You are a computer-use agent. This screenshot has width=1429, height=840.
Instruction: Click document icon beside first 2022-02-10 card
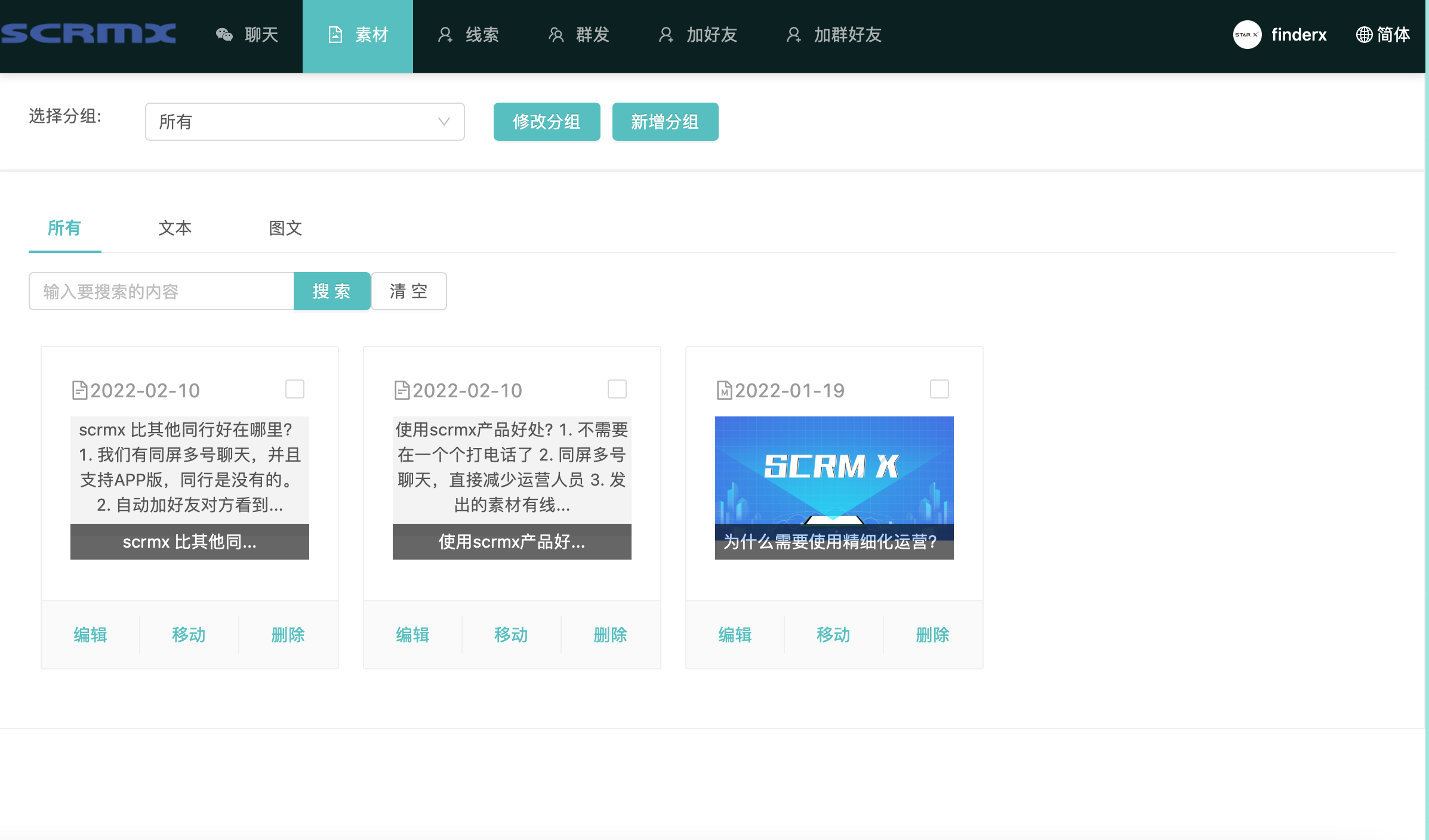click(x=79, y=390)
